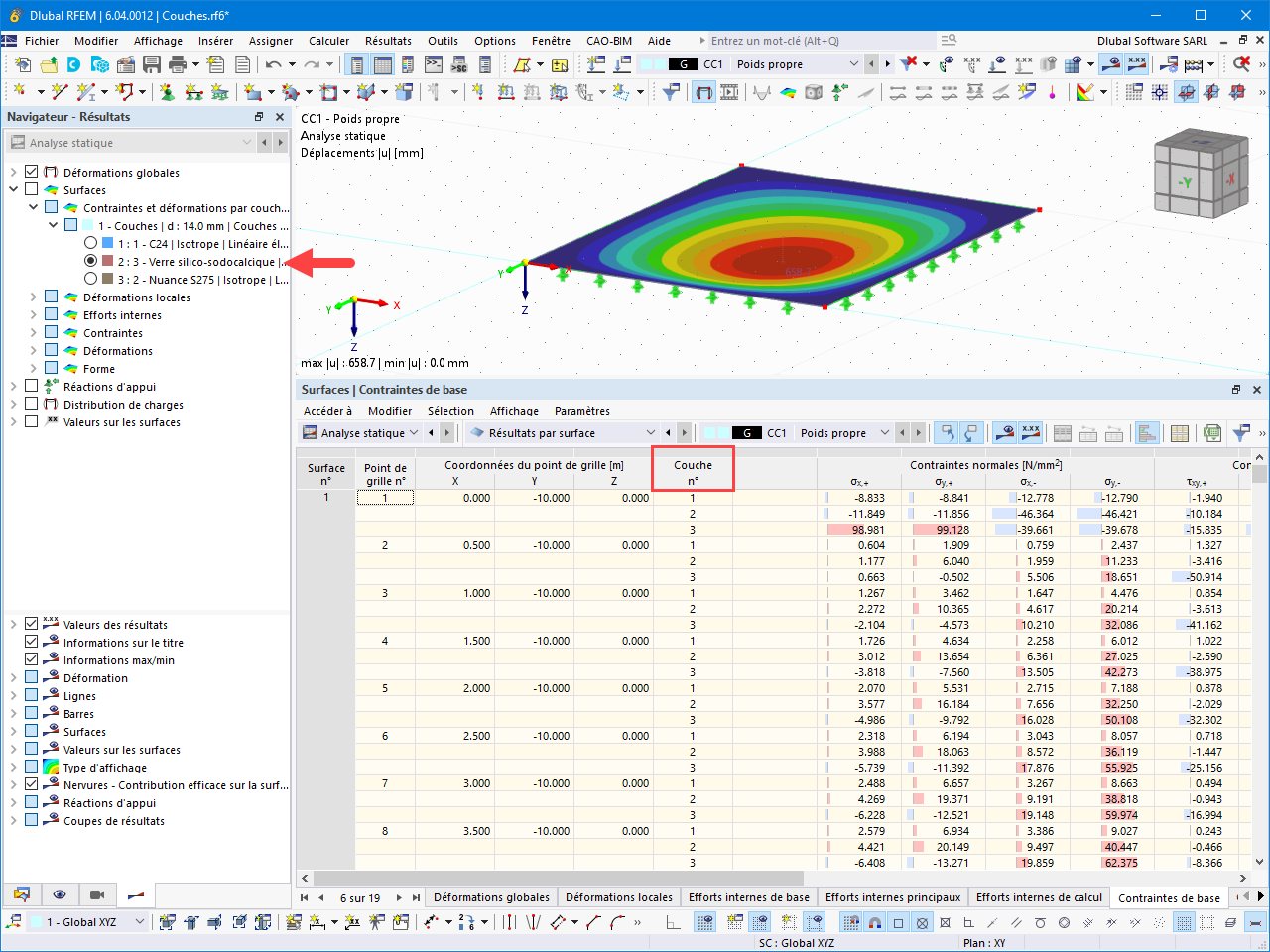
Task: Click Paramètres in the table menu
Action: tap(582, 411)
